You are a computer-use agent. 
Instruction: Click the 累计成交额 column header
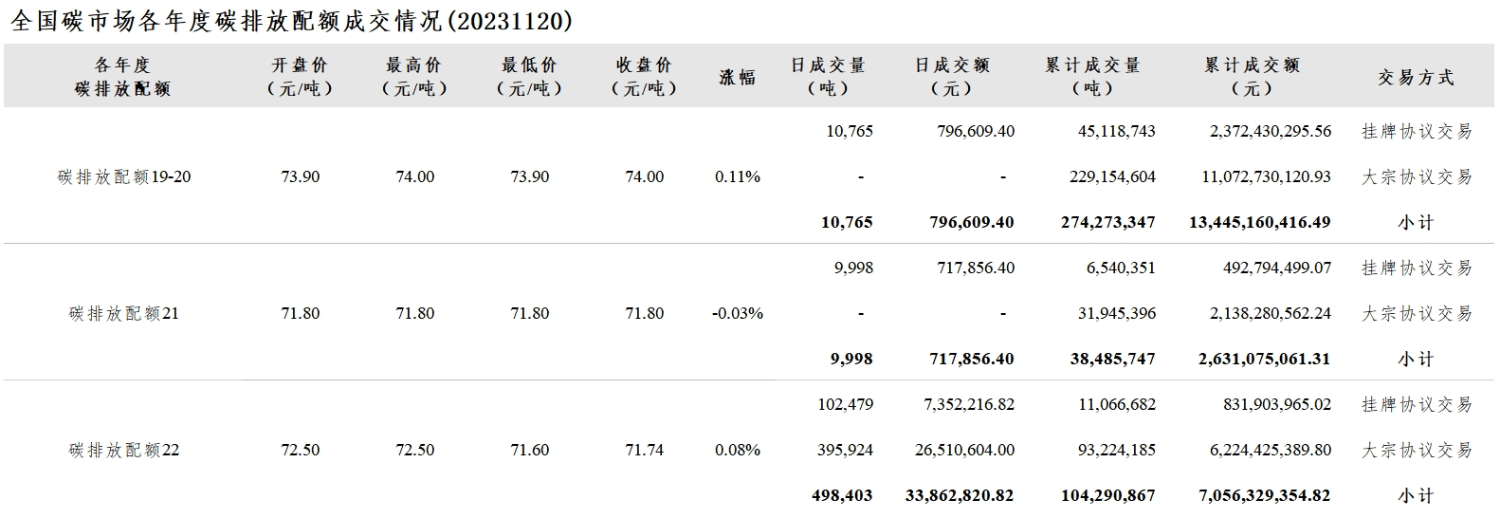1253,76
